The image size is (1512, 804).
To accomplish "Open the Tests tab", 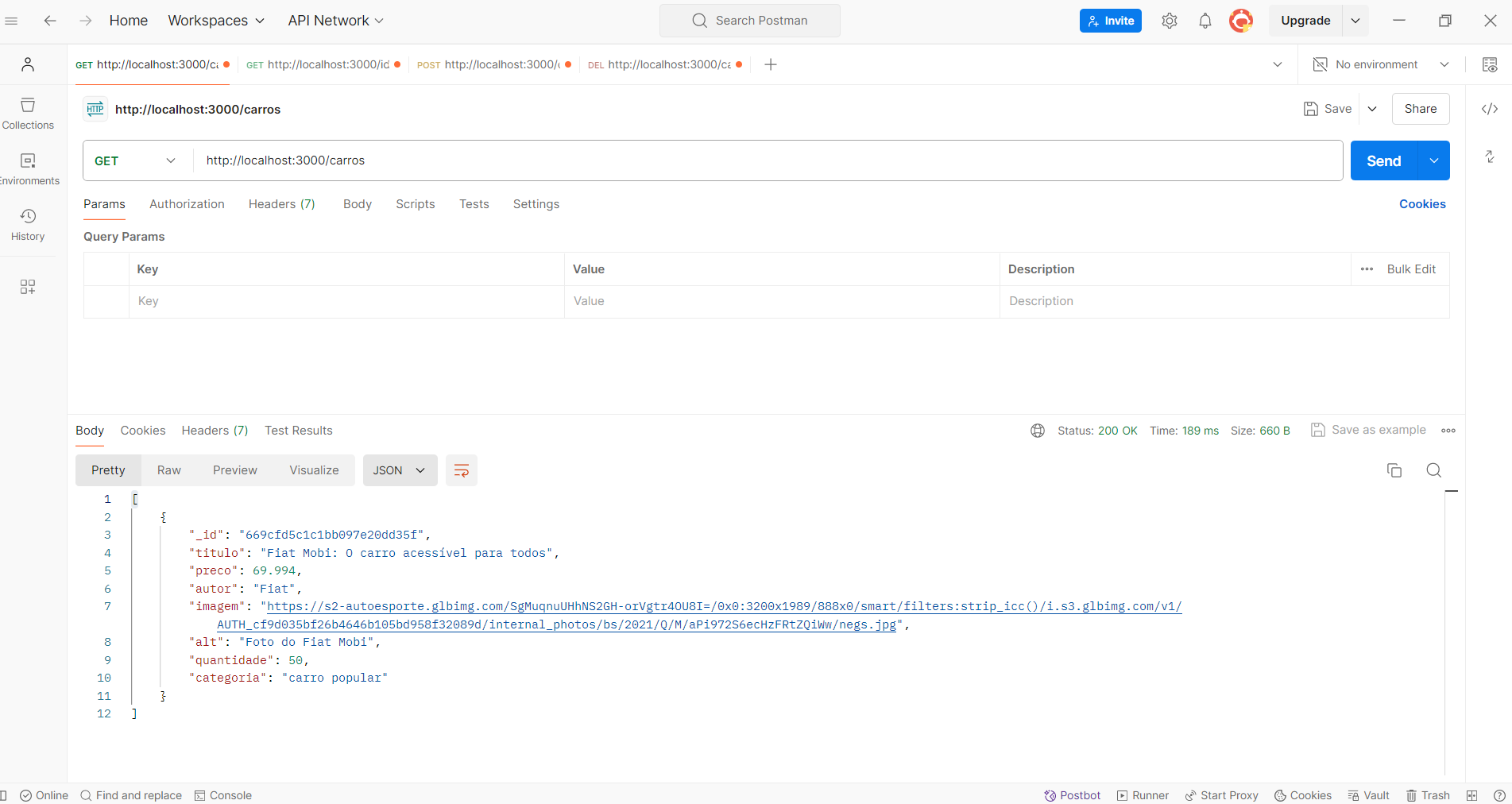I will coord(474,204).
